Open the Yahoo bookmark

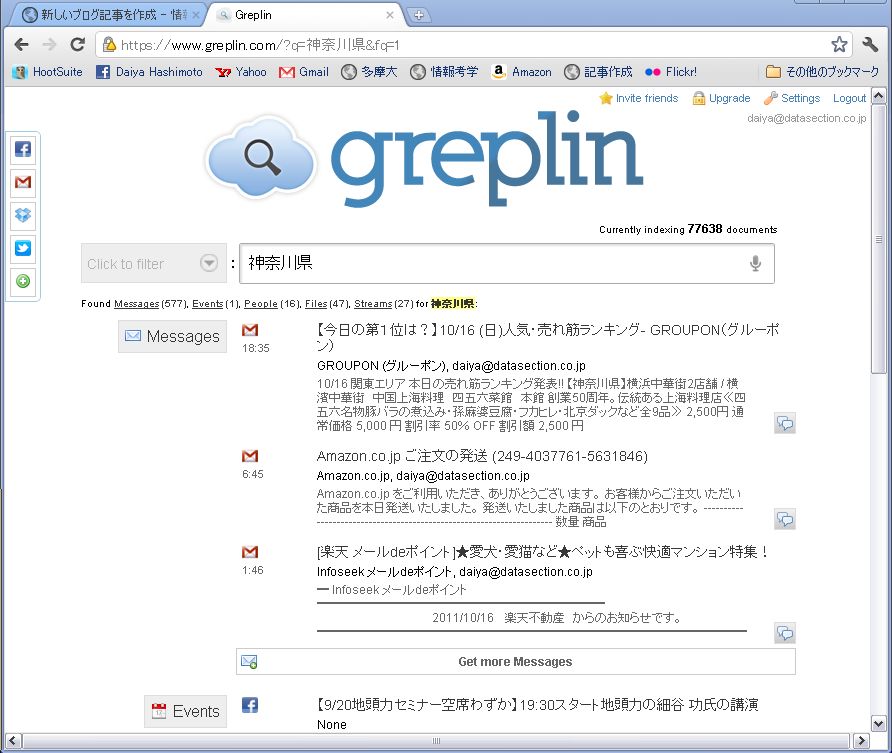pos(241,72)
